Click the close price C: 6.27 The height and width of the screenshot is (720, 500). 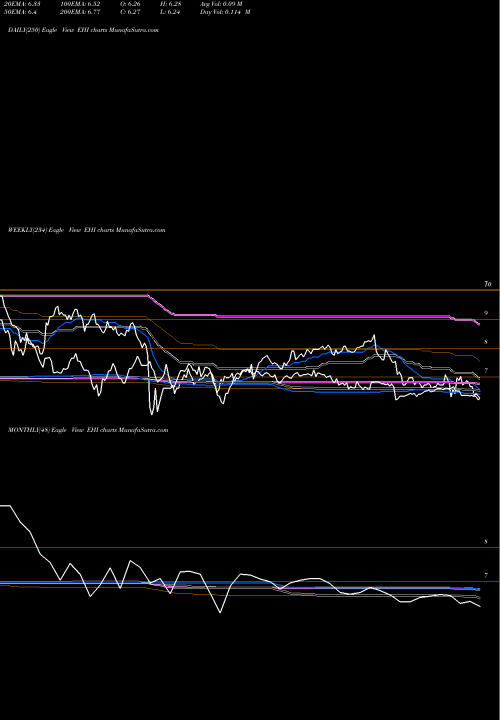coord(130,12)
